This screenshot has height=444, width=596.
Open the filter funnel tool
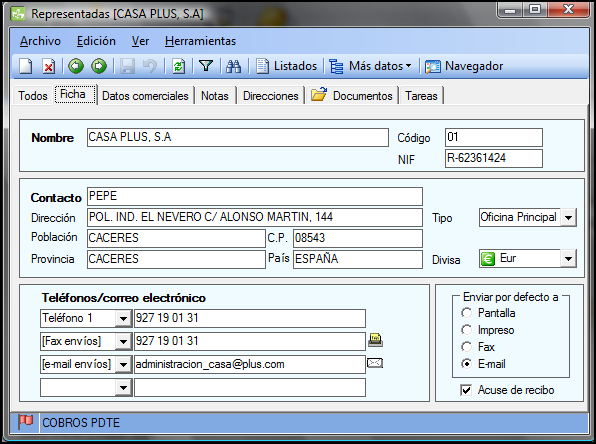(206, 66)
